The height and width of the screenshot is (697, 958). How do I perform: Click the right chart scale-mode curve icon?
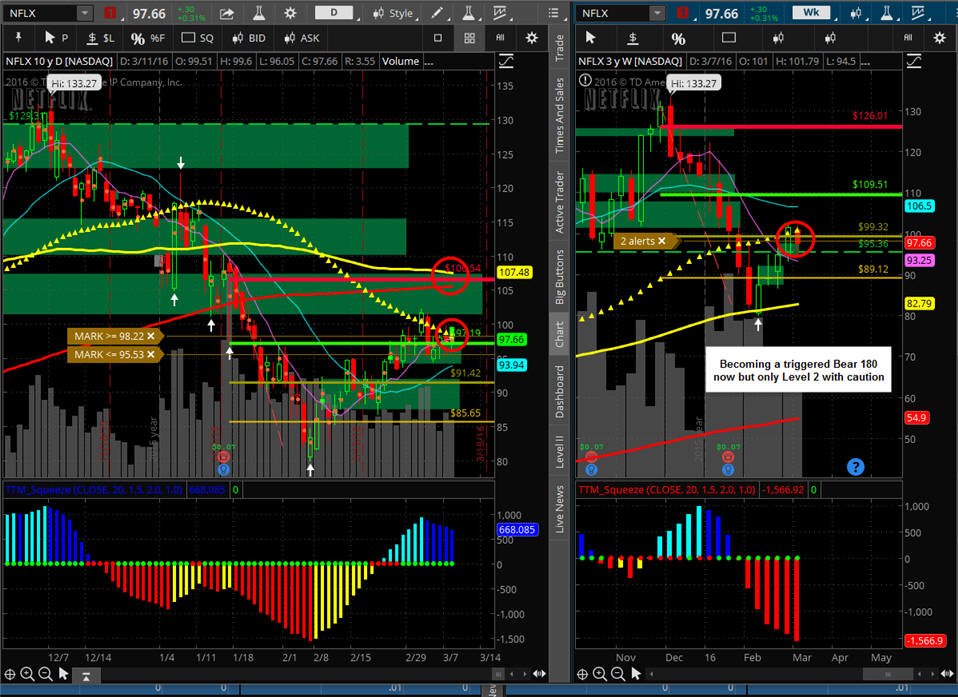(913, 61)
